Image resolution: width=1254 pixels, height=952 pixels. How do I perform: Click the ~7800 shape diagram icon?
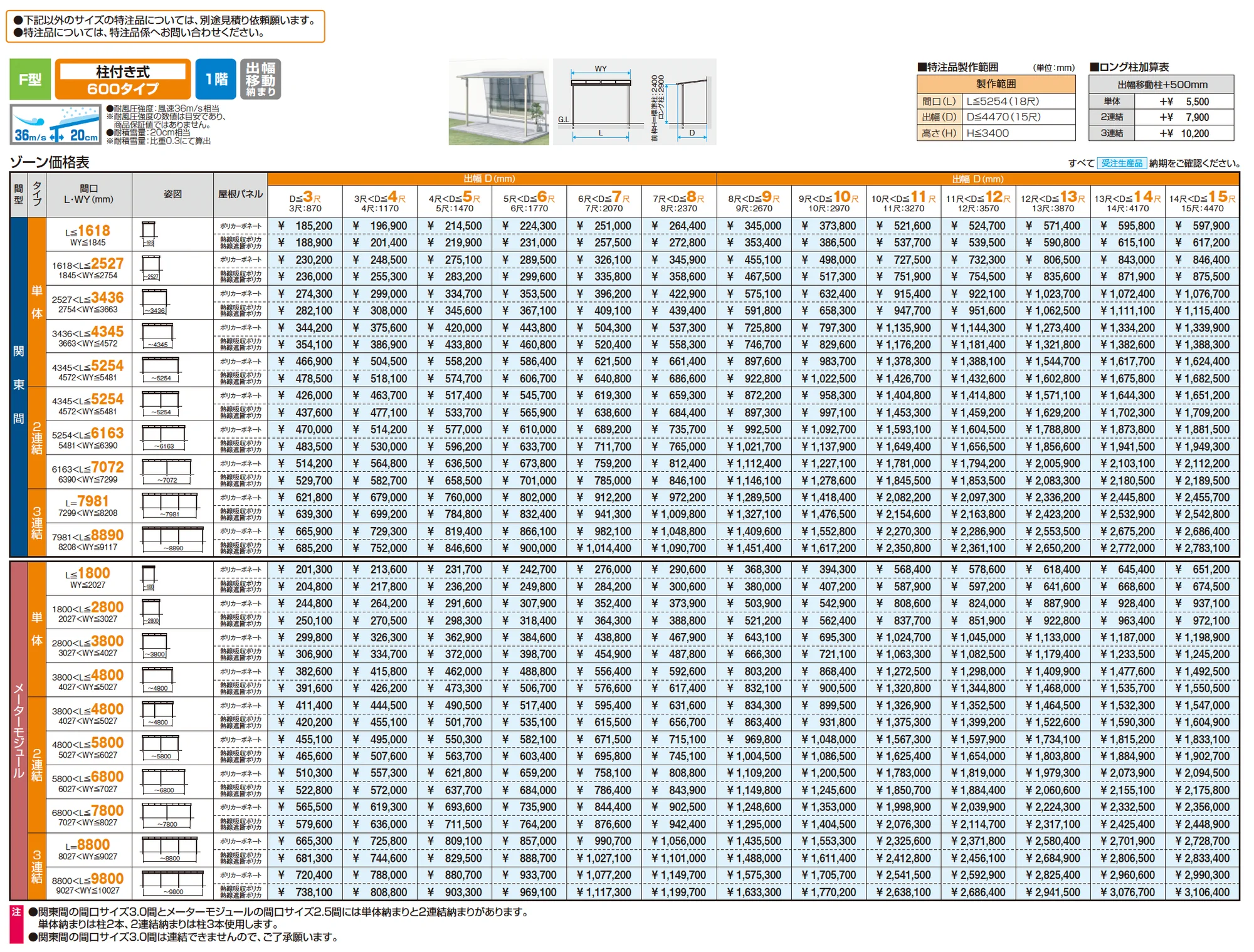(167, 815)
